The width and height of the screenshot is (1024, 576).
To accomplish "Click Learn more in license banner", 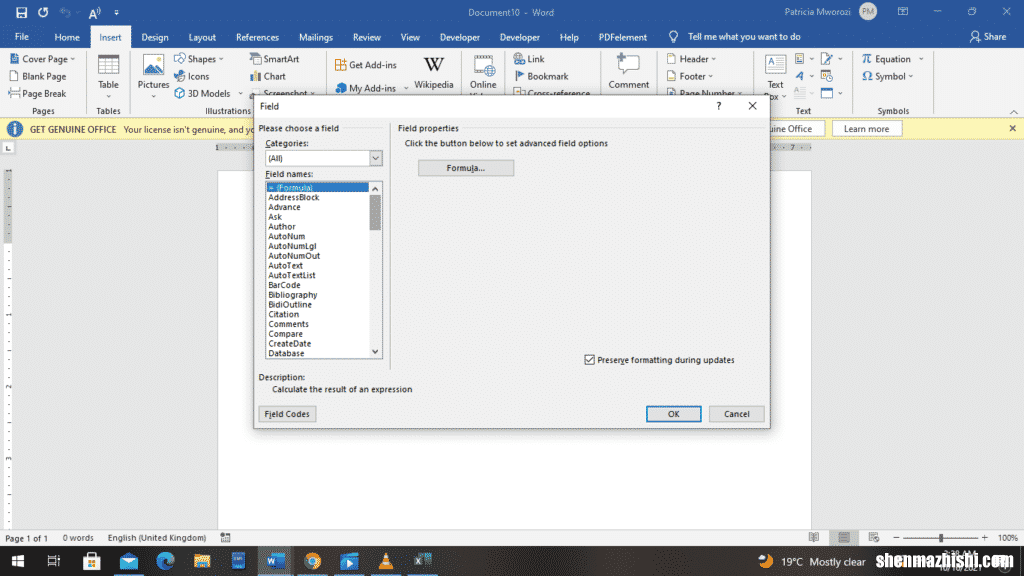I will (867, 129).
